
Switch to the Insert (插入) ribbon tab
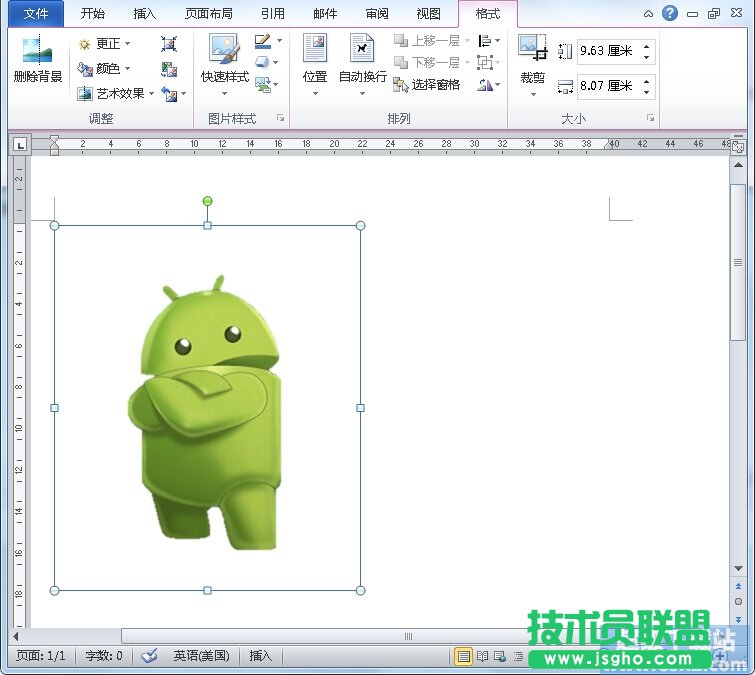click(x=145, y=14)
